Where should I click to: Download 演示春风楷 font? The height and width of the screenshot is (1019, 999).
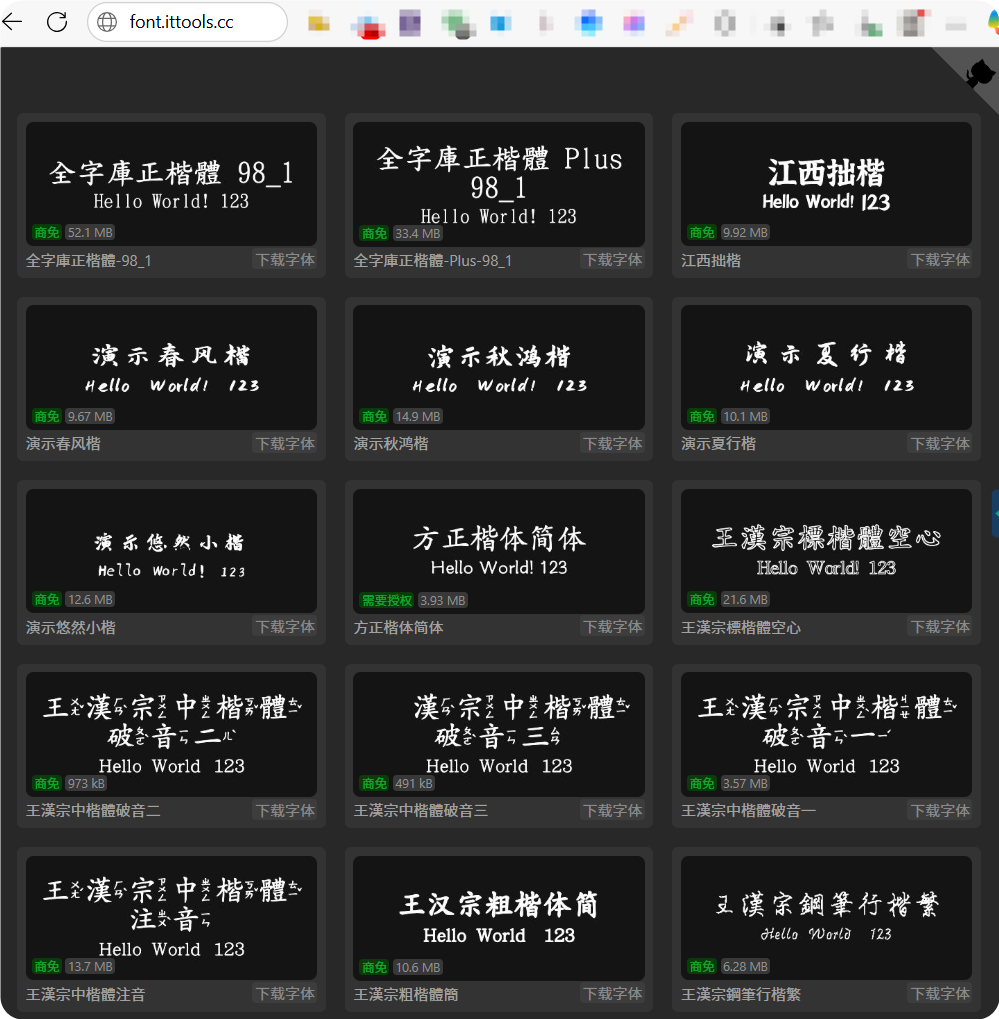(x=285, y=444)
